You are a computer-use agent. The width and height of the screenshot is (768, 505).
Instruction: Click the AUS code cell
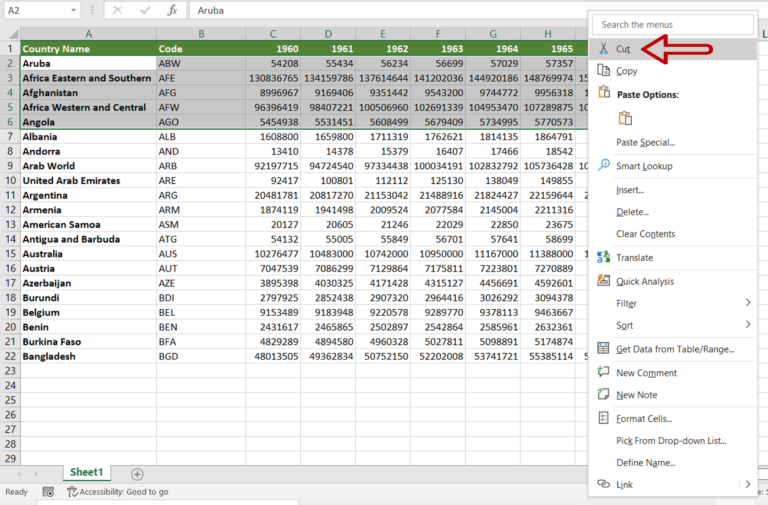201,254
